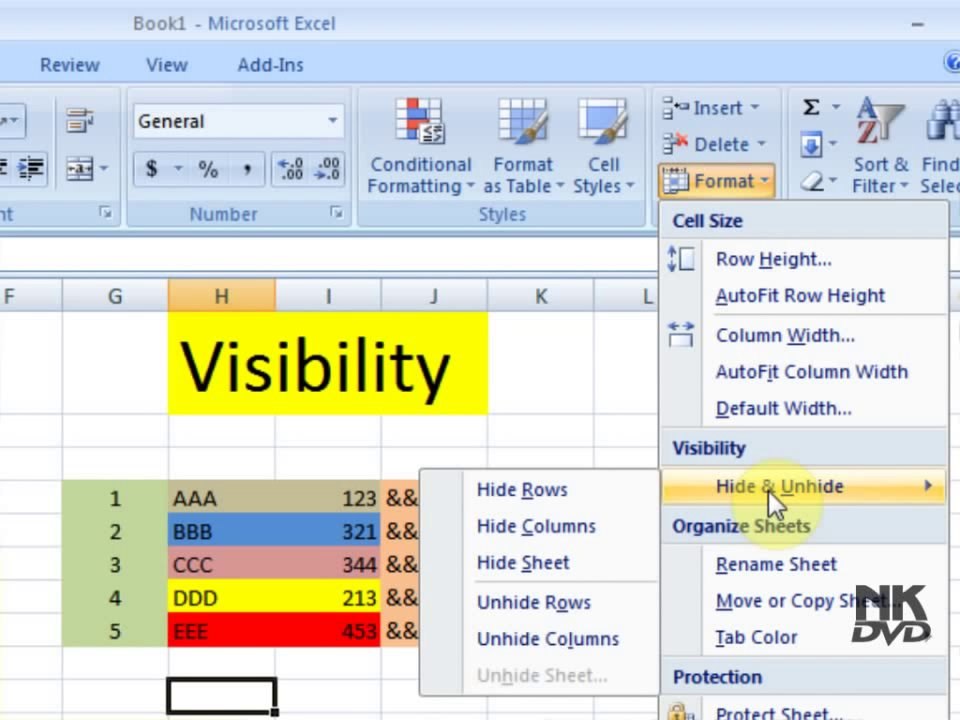Viewport: 960px width, 720px height.
Task: Click cell with value 213
Action: point(328,597)
